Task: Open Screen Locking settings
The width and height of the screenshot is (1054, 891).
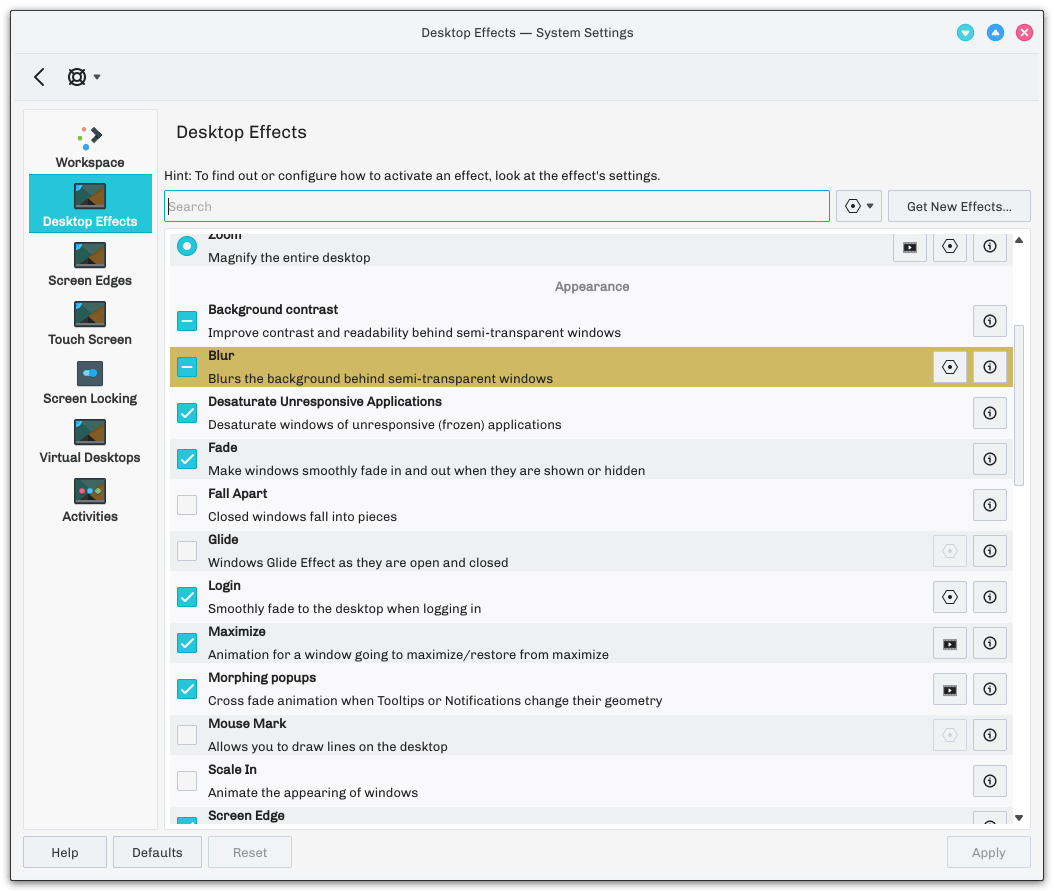Action: click(90, 382)
